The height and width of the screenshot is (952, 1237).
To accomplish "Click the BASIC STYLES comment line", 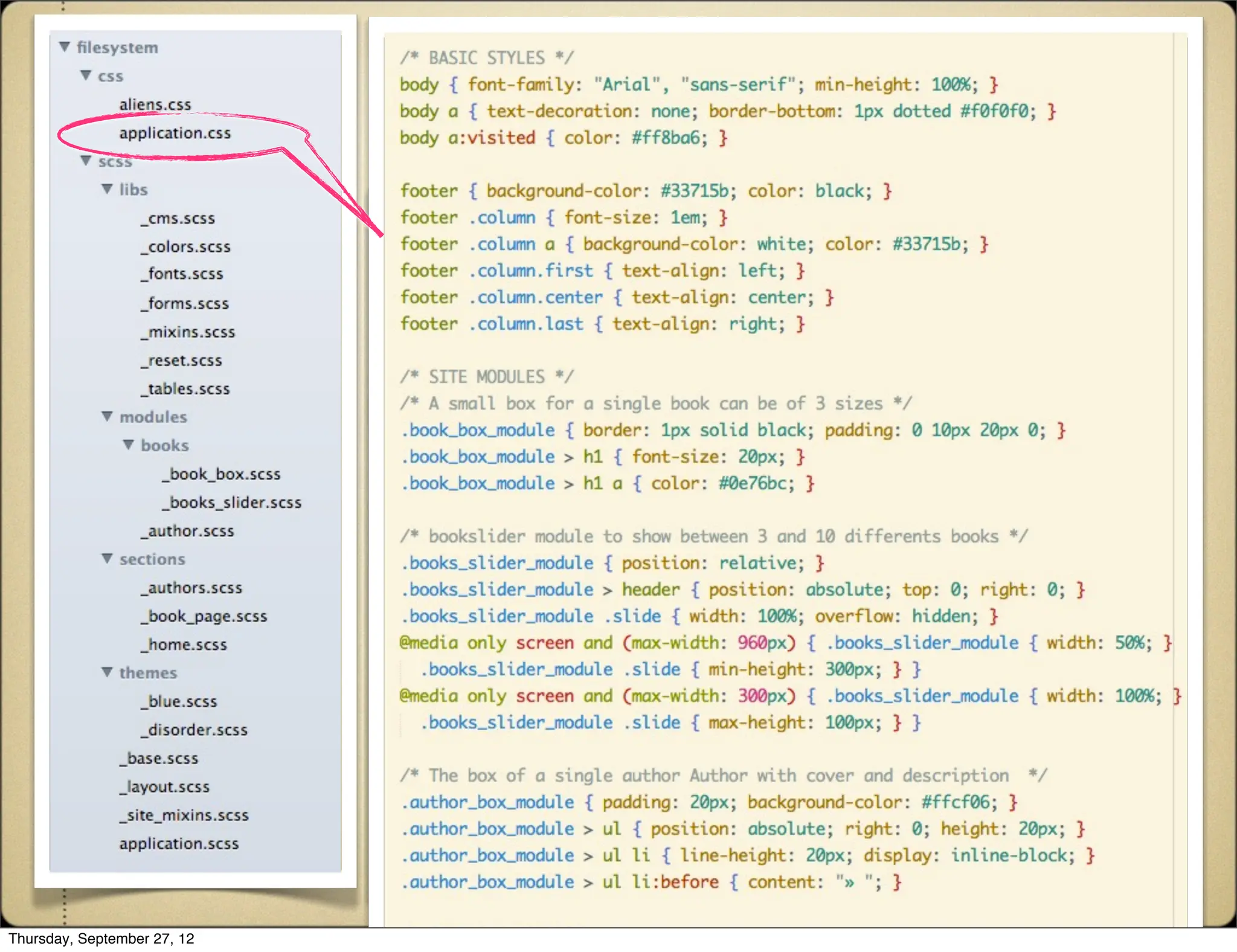I will pos(487,58).
